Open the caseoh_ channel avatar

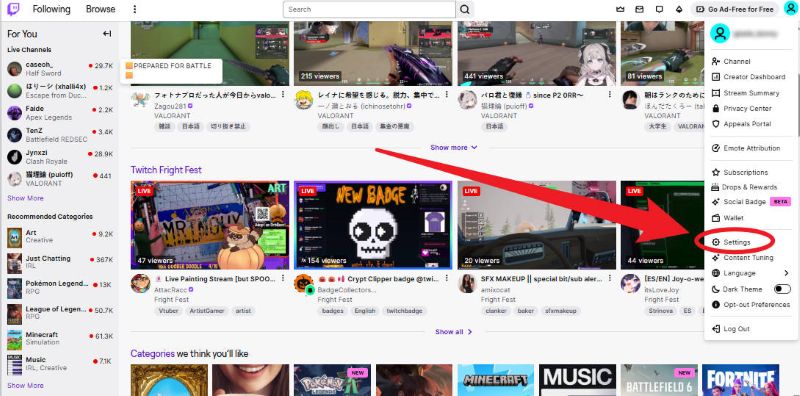[x=14, y=69]
